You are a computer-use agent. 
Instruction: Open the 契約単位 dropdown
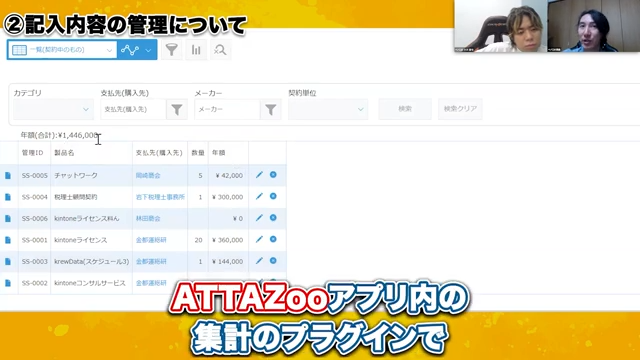point(328,109)
